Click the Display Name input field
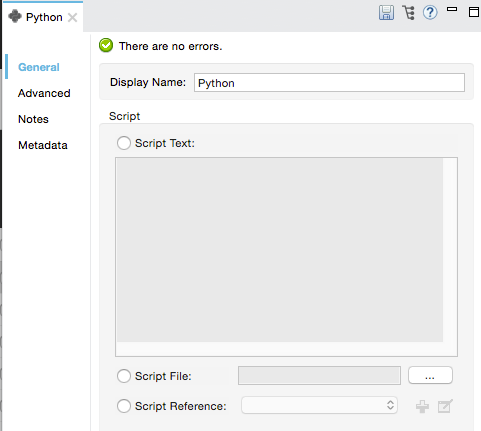Viewport: 481px width, 431px height. (x=329, y=83)
